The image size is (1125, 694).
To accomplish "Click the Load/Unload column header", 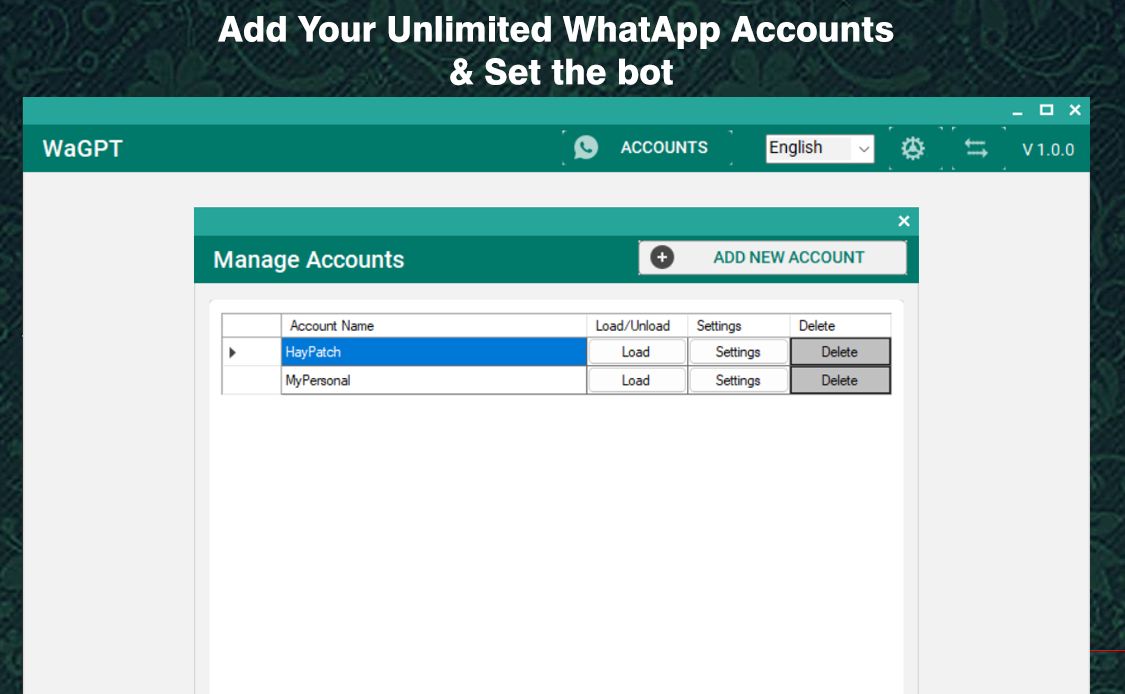I will 637,326.
